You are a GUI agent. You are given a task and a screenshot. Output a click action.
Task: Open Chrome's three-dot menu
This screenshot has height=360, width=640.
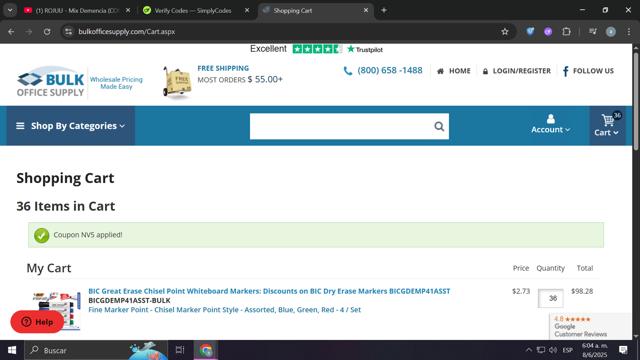click(629, 31)
